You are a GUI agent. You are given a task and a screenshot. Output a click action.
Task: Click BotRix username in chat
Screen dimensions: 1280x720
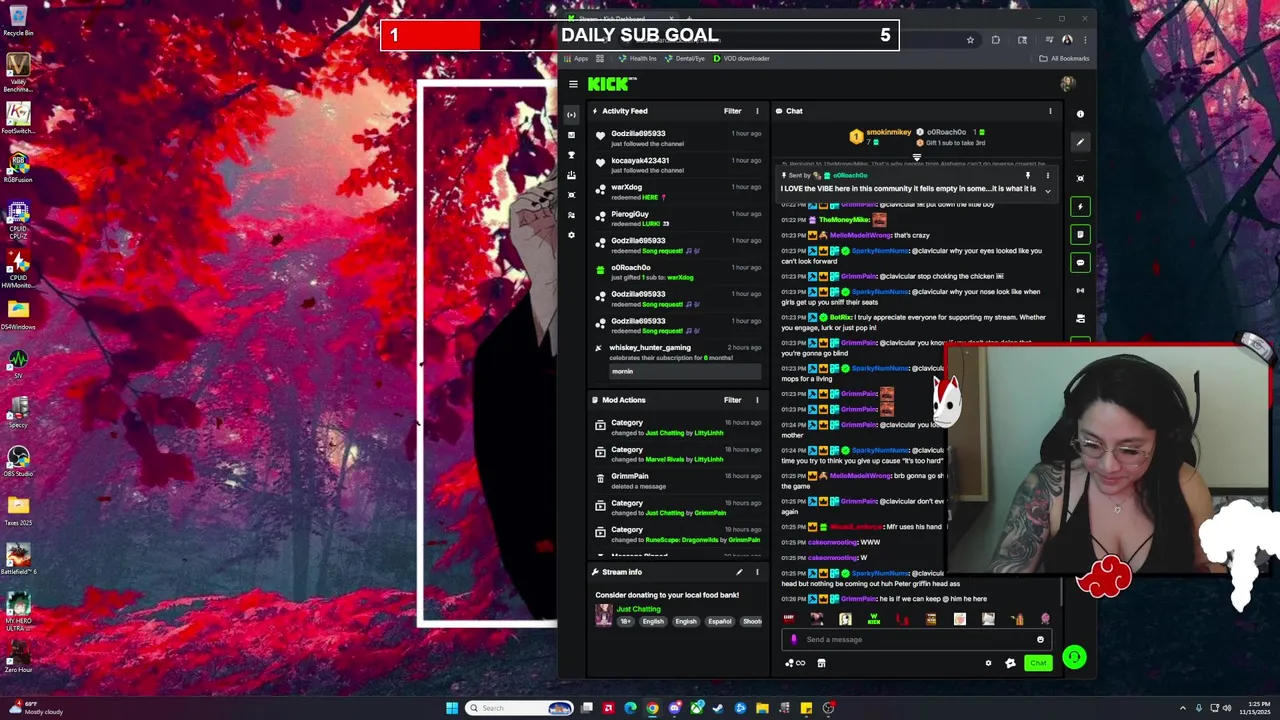[x=840, y=317]
